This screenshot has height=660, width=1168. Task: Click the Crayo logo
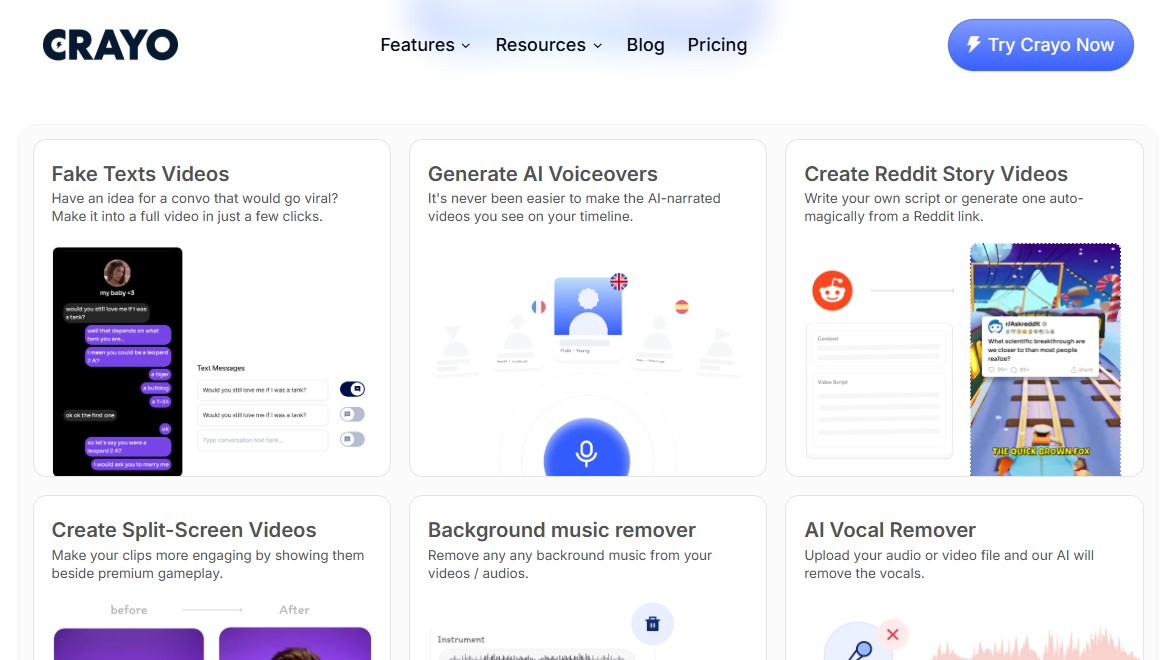click(110, 45)
